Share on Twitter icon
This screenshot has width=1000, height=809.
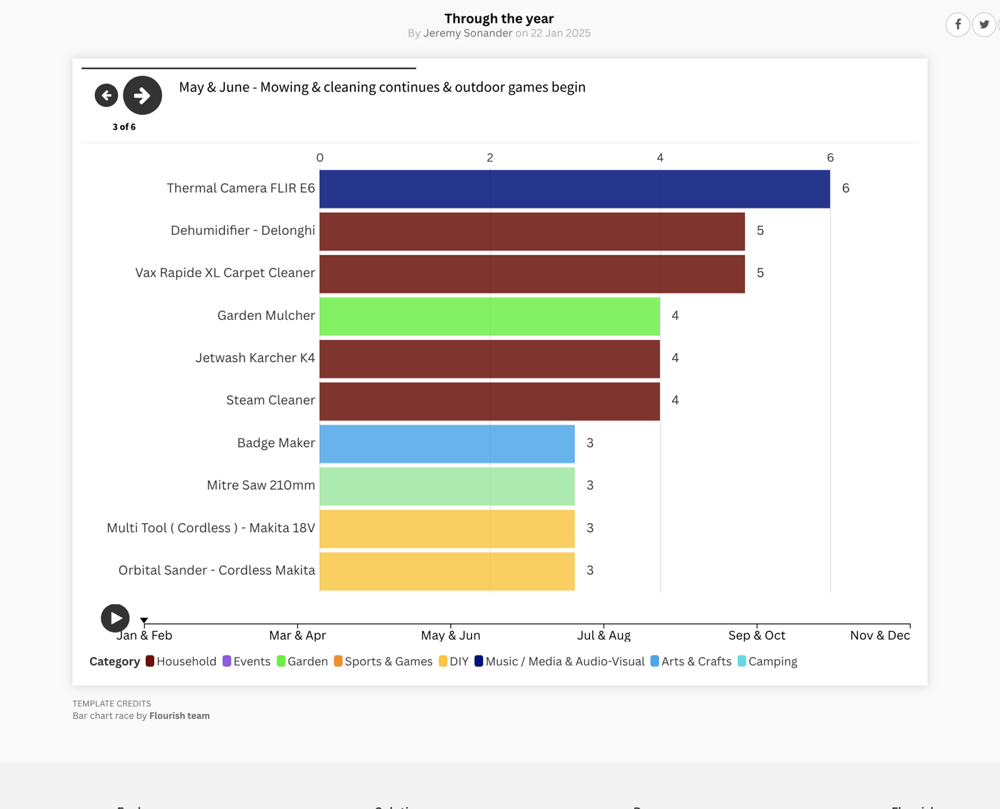point(984,24)
